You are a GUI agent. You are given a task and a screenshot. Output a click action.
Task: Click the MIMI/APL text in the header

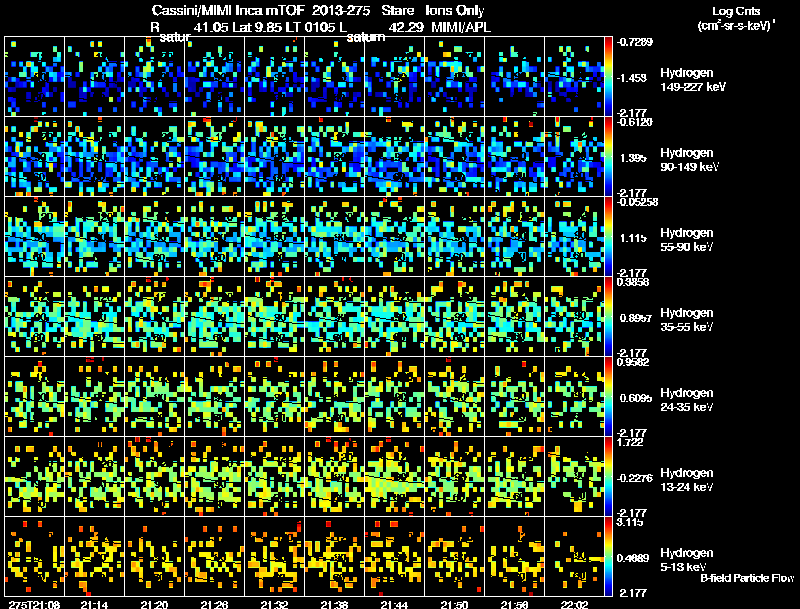tap(461, 27)
